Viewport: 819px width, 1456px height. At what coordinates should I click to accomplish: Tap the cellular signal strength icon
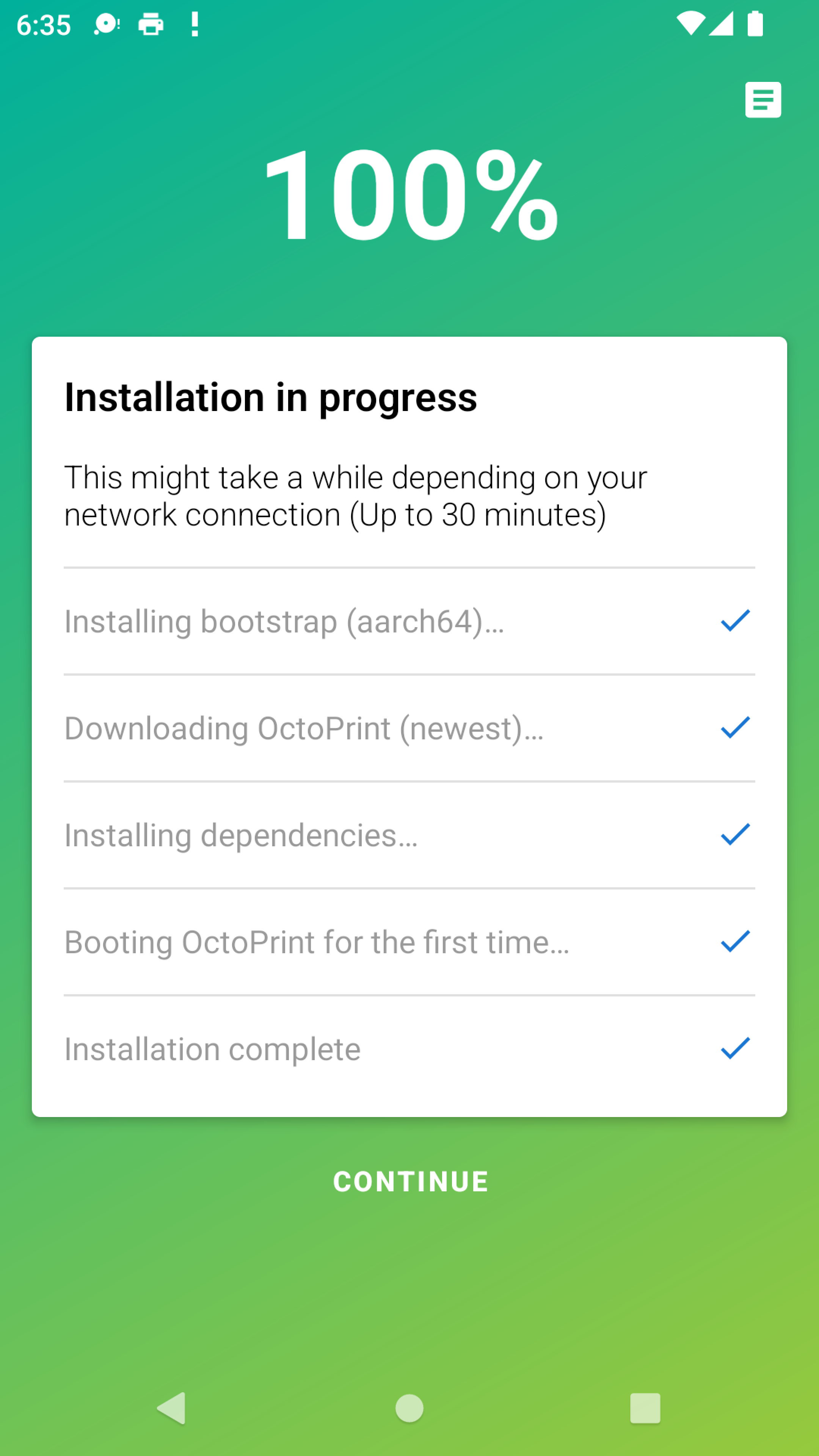coord(721,24)
